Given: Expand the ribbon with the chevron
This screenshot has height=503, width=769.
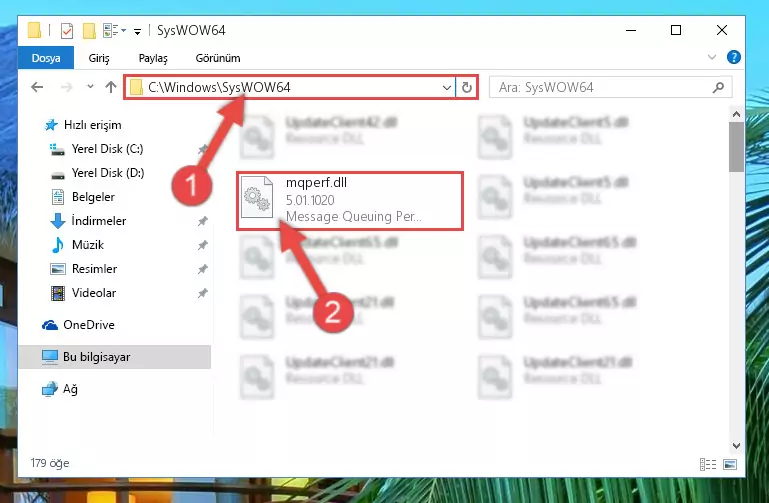Looking at the screenshot, I should click(712, 57).
